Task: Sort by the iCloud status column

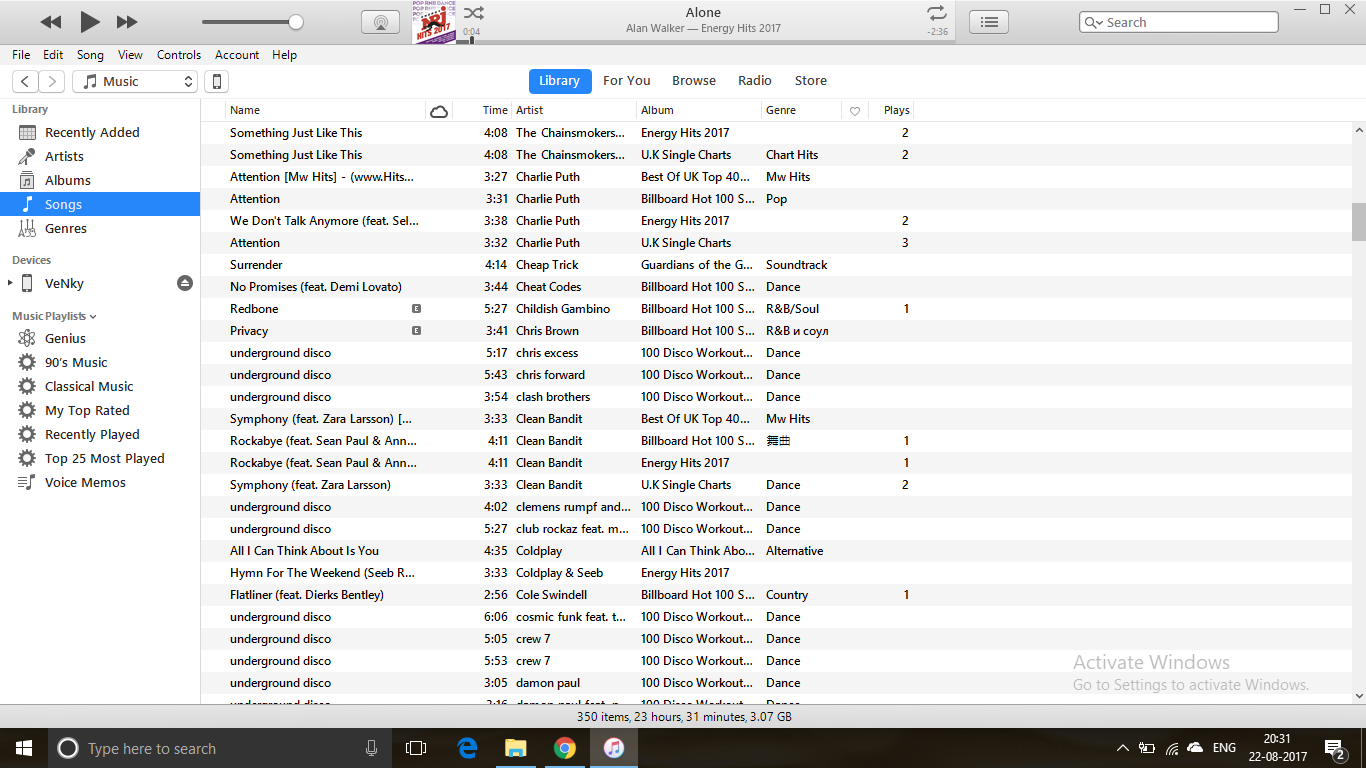Action: click(439, 110)
